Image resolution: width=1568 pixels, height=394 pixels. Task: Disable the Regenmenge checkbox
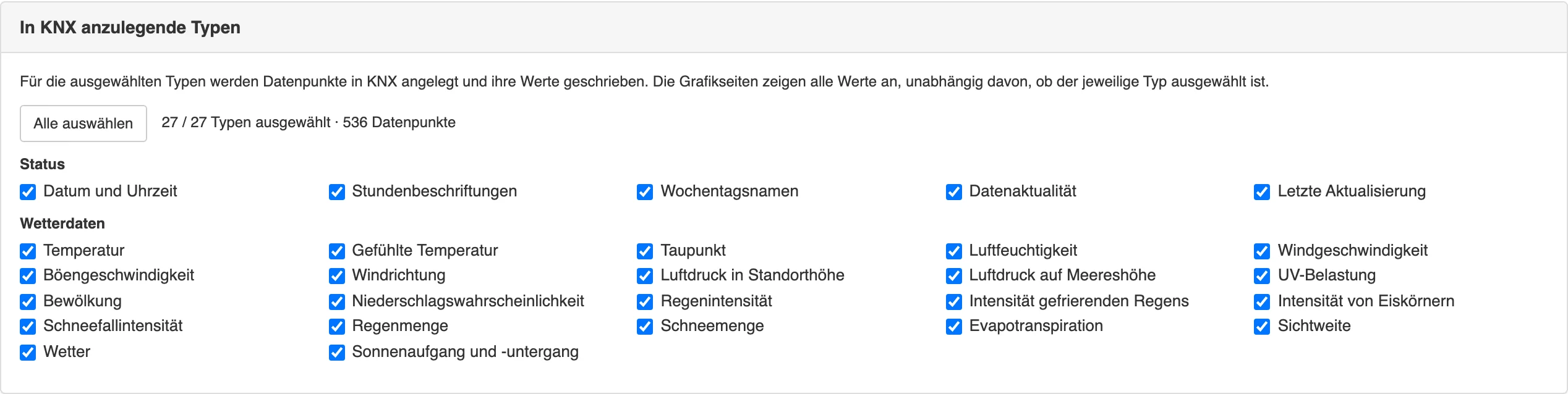[x=336, y=327]
